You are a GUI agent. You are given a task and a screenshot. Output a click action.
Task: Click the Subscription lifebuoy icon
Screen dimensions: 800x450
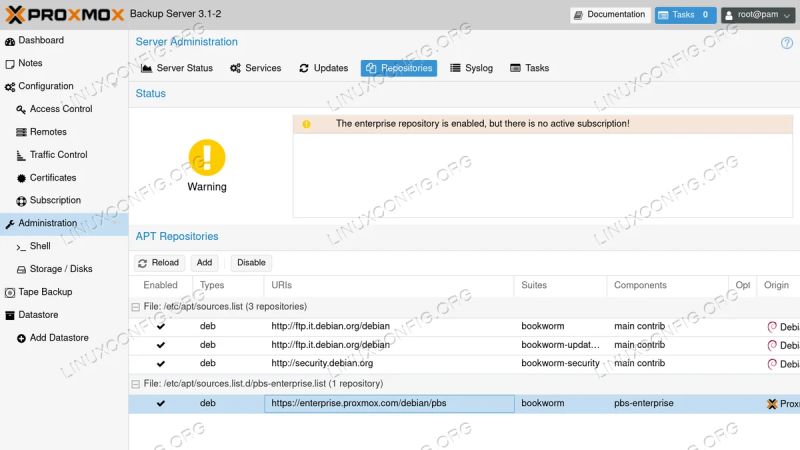coord(21,201)
